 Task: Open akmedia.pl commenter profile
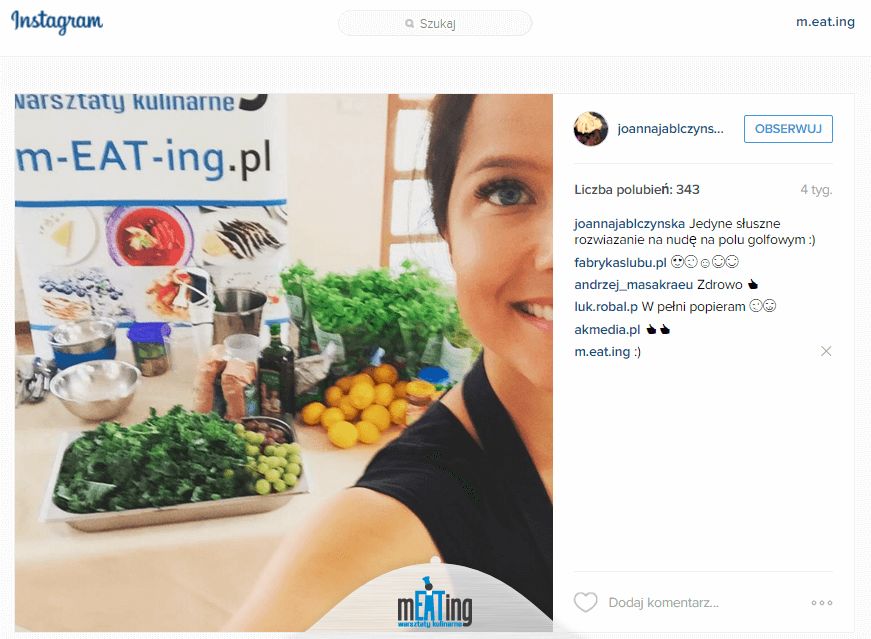(607, 330)
